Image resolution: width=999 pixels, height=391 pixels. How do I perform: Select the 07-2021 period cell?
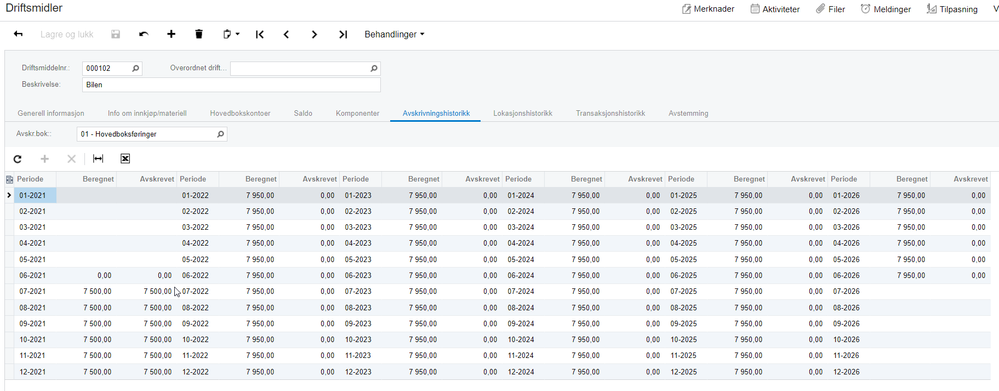click(35, 292)
